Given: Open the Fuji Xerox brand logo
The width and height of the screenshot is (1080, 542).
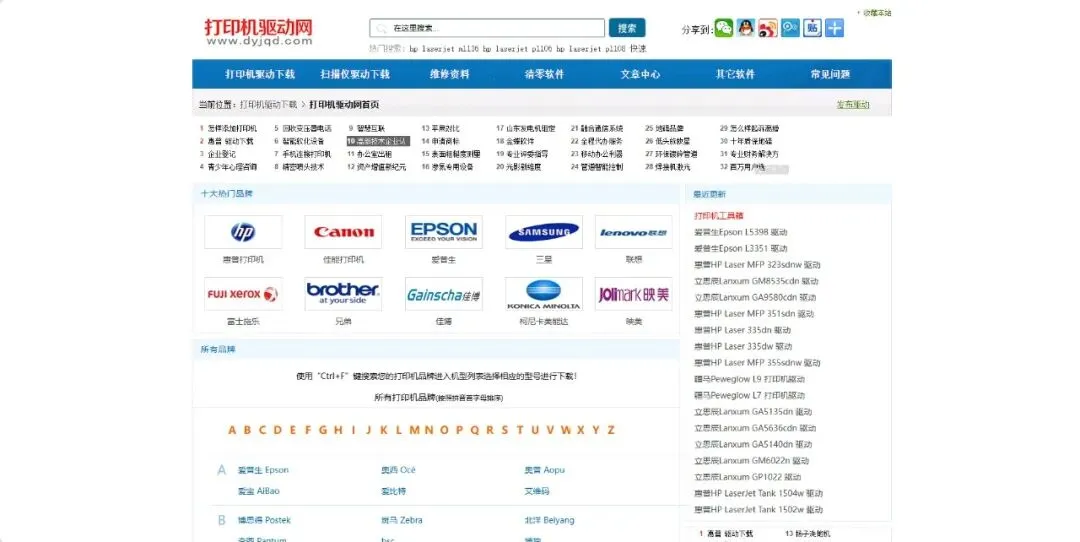Looking at the screenshot, I should point(243,294).
